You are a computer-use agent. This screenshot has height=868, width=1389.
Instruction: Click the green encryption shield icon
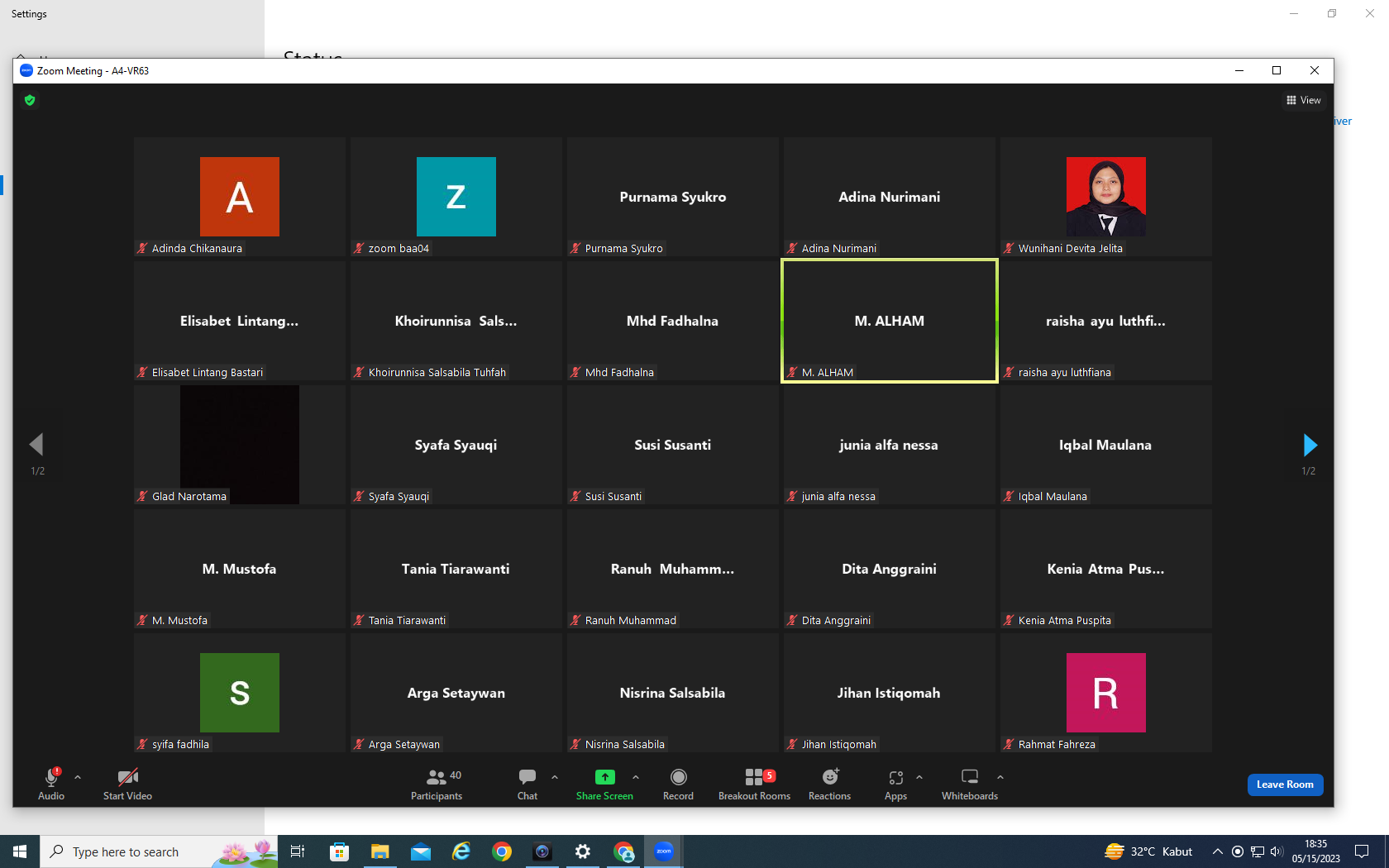coord(30,100)
